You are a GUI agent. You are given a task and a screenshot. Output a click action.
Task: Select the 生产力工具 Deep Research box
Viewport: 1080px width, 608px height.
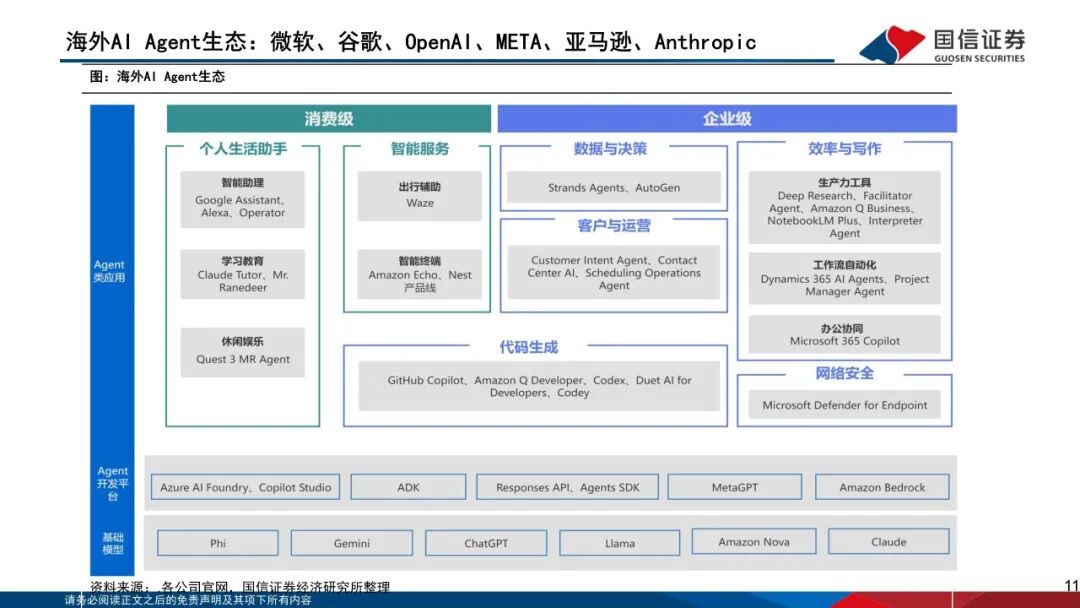click(x=844, y=207)
